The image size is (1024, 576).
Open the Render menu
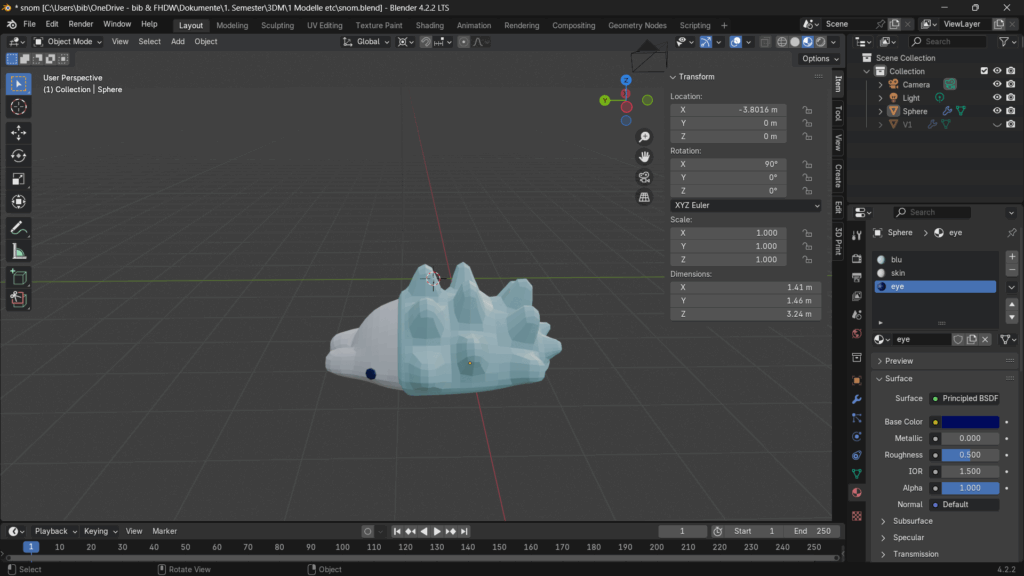tap(80, 24)
